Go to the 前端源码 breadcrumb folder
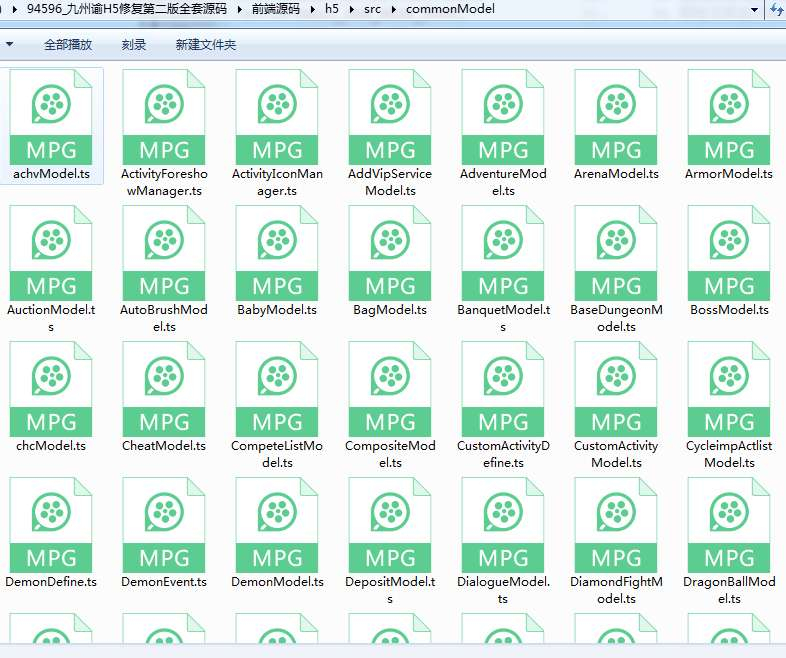The image size is (786, 658). pyautogui.click(x=275, y=9)
